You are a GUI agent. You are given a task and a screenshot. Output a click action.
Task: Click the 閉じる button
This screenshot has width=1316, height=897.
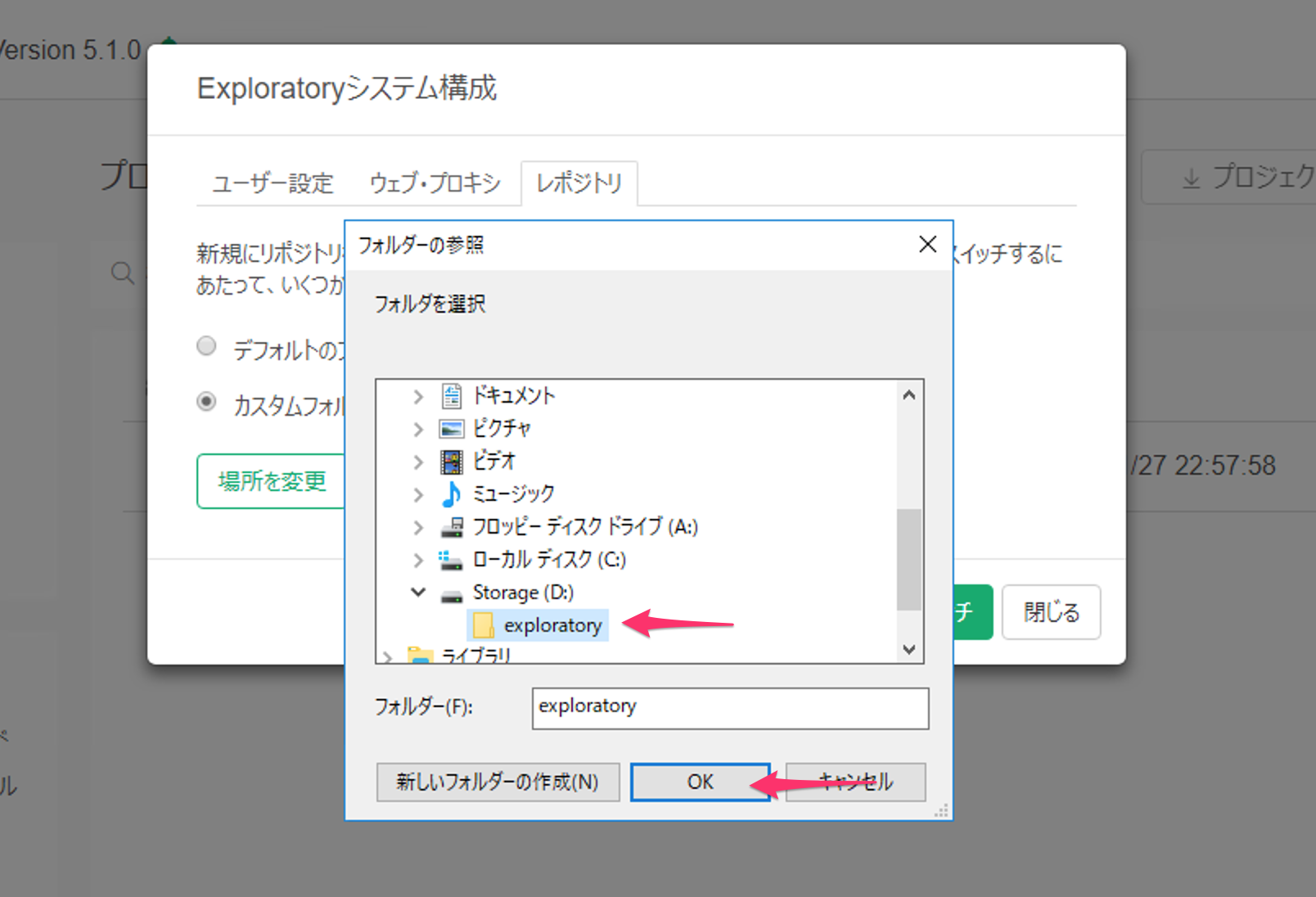point(1052,612)
